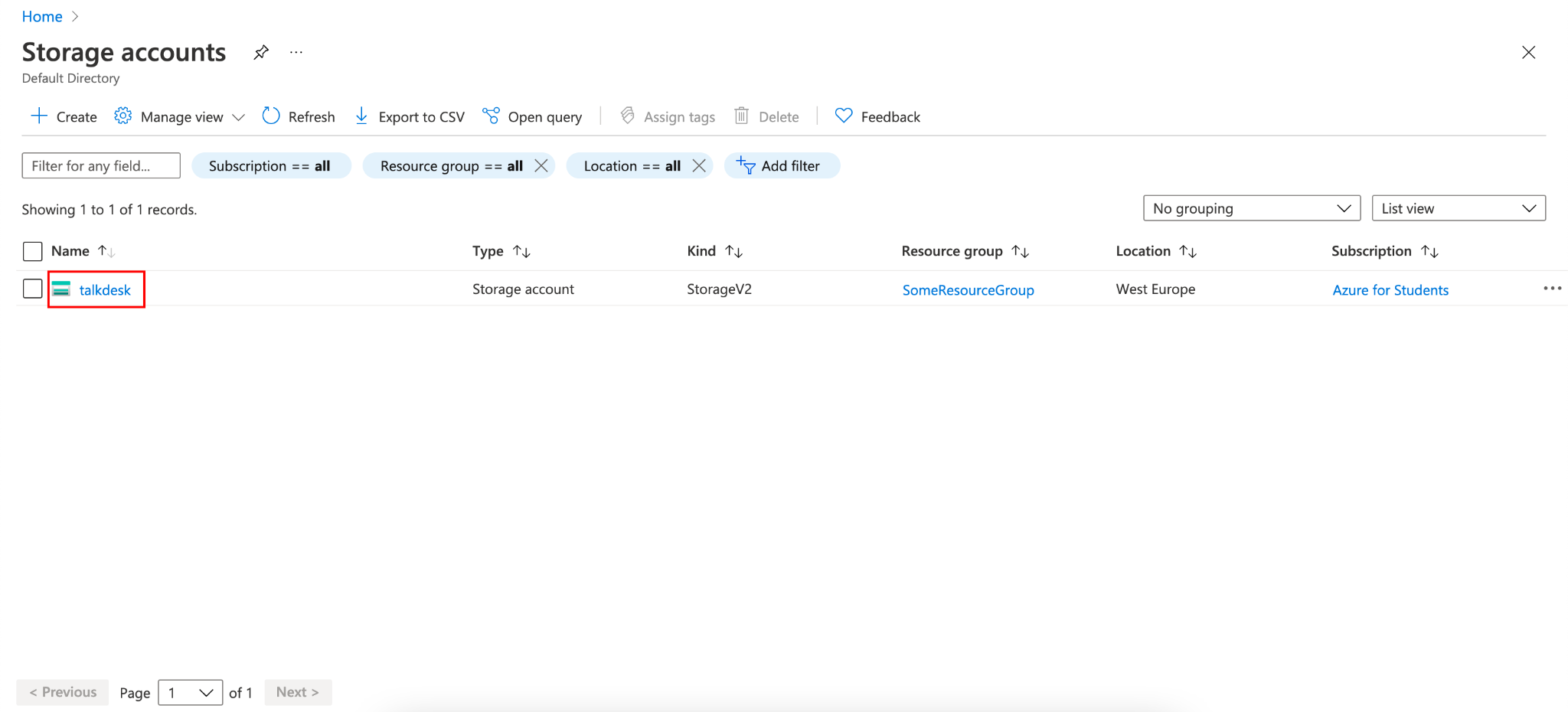Click Add filter button
Viewport: 1568px width, 712px height.
pos(782,165)
